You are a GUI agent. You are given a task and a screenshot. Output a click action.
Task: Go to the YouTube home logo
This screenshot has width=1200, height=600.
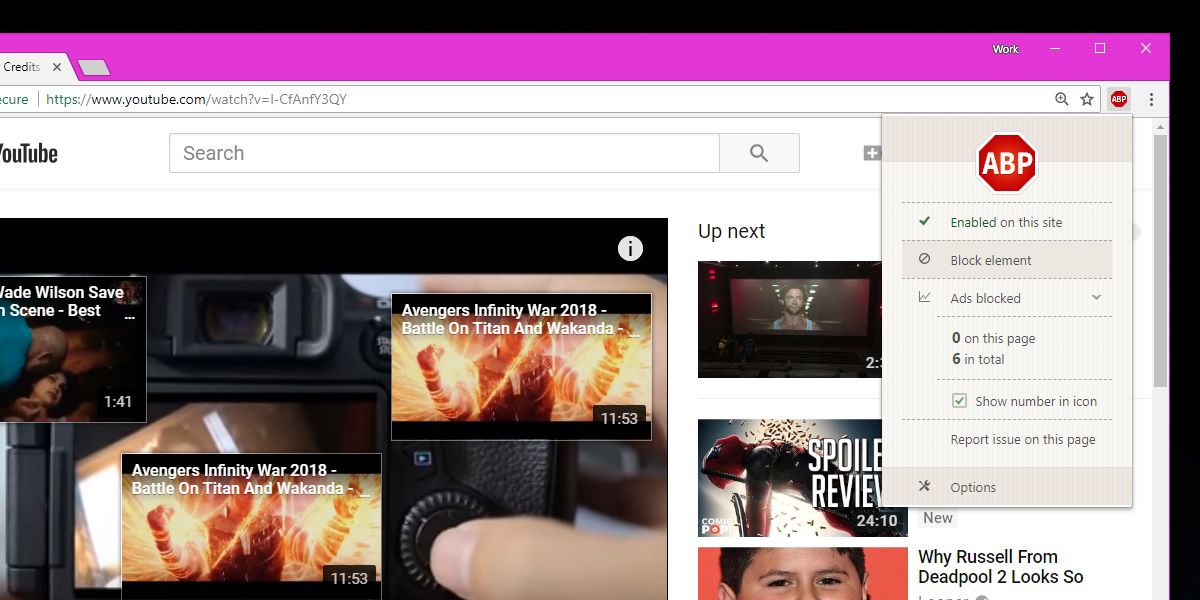click(28, 153)
